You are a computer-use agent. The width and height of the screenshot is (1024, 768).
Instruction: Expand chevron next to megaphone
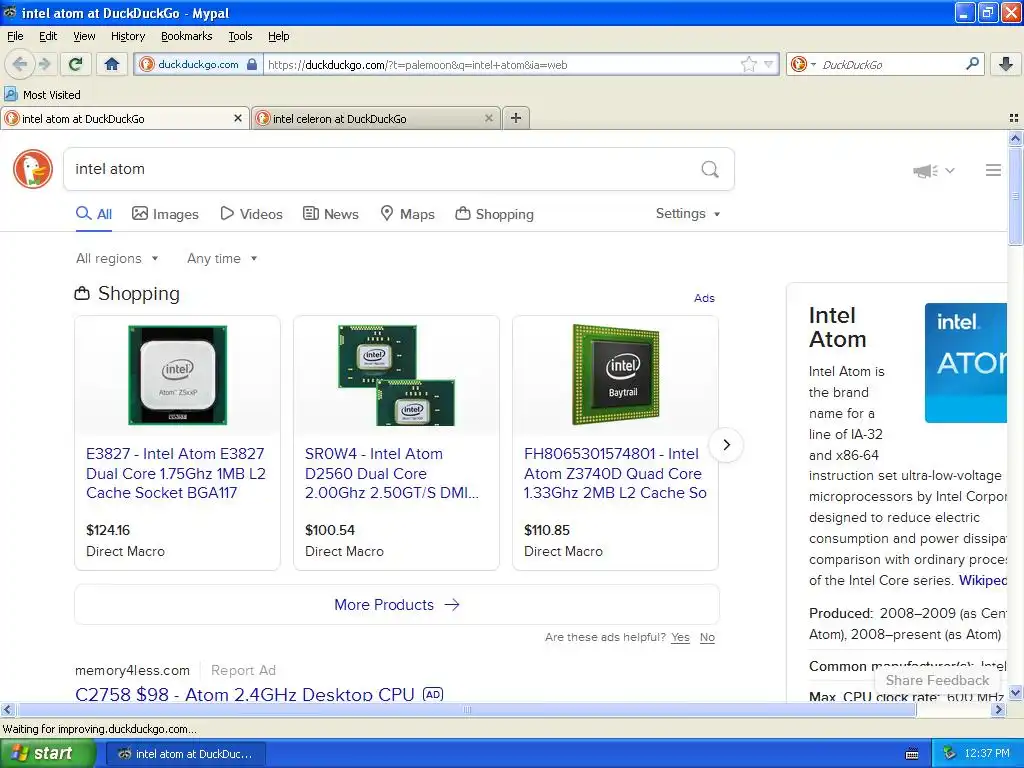click(950, 170)
